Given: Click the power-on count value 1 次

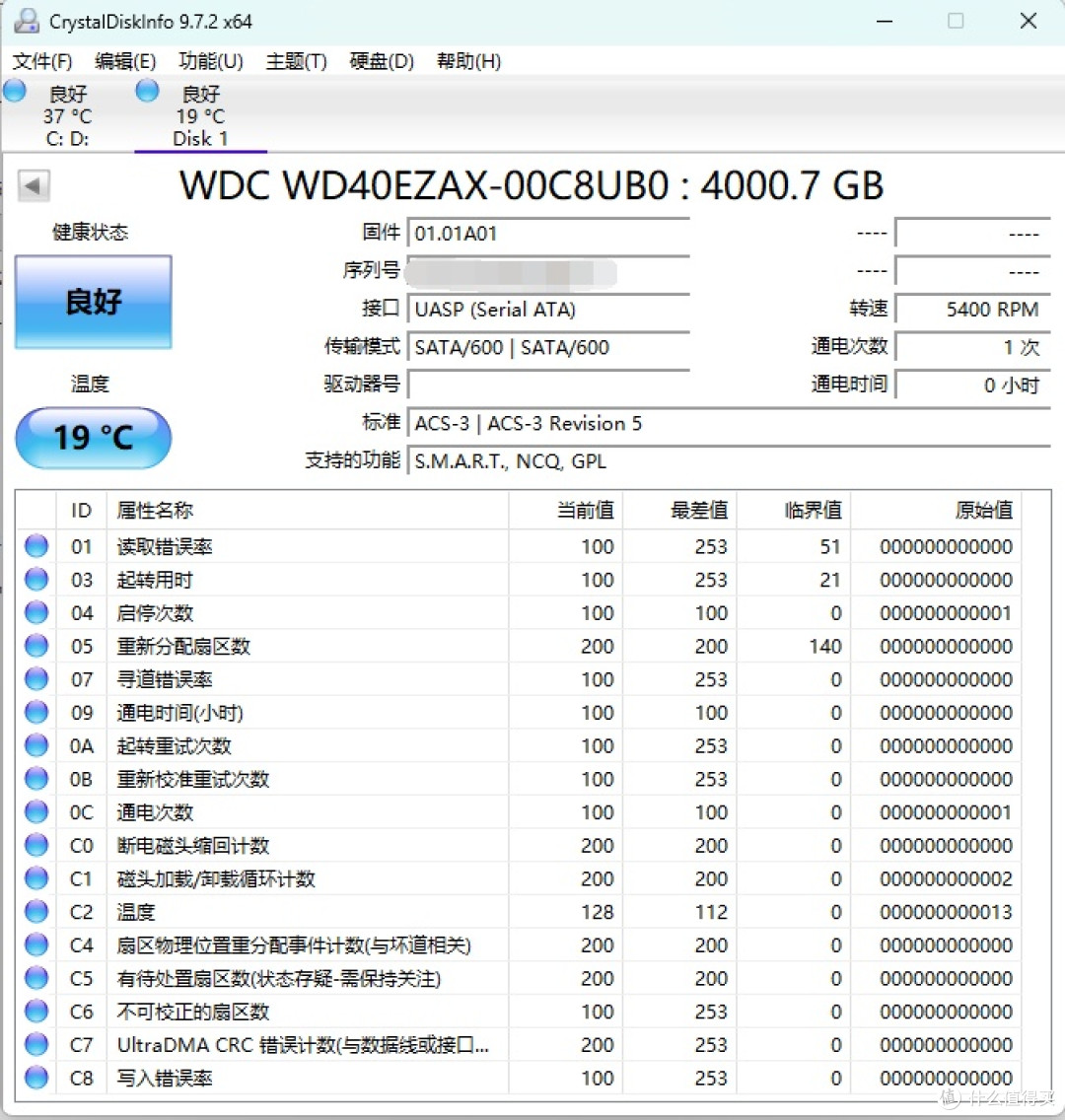Looking at the screenshot, I should point(973,348).
